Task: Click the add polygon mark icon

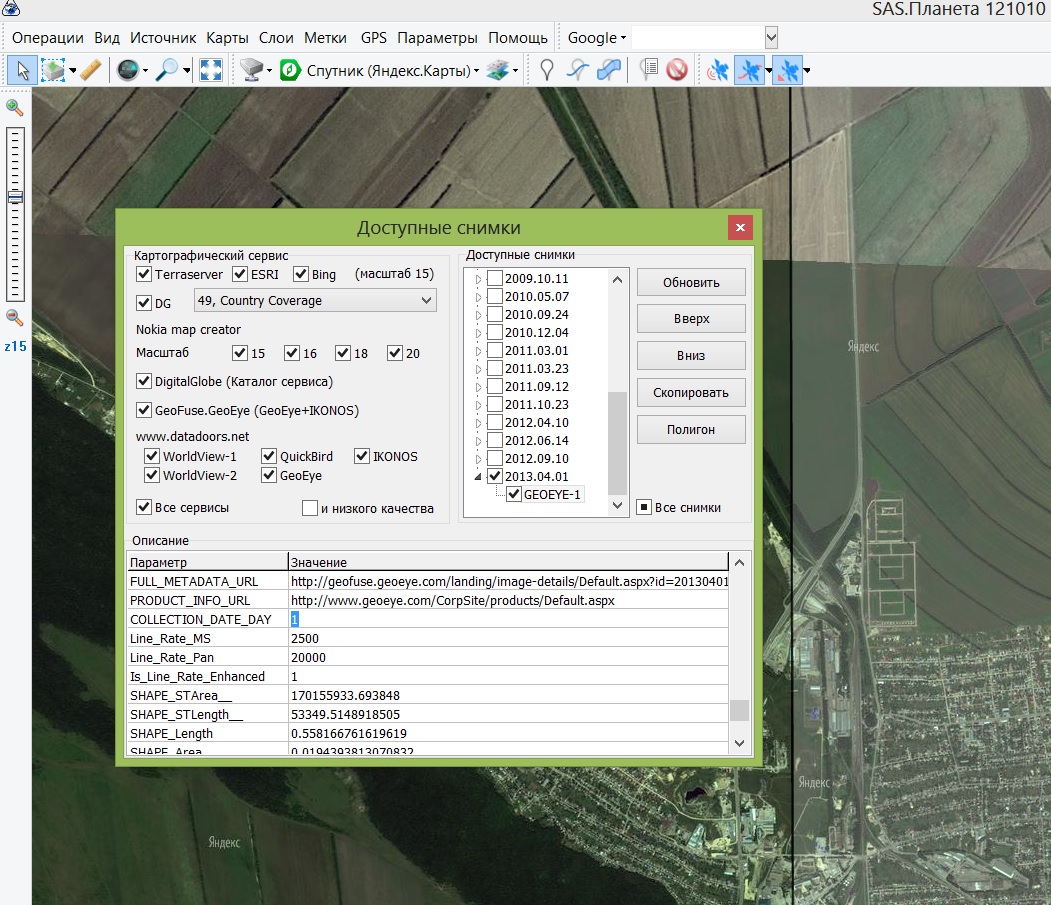Action: 608,70
